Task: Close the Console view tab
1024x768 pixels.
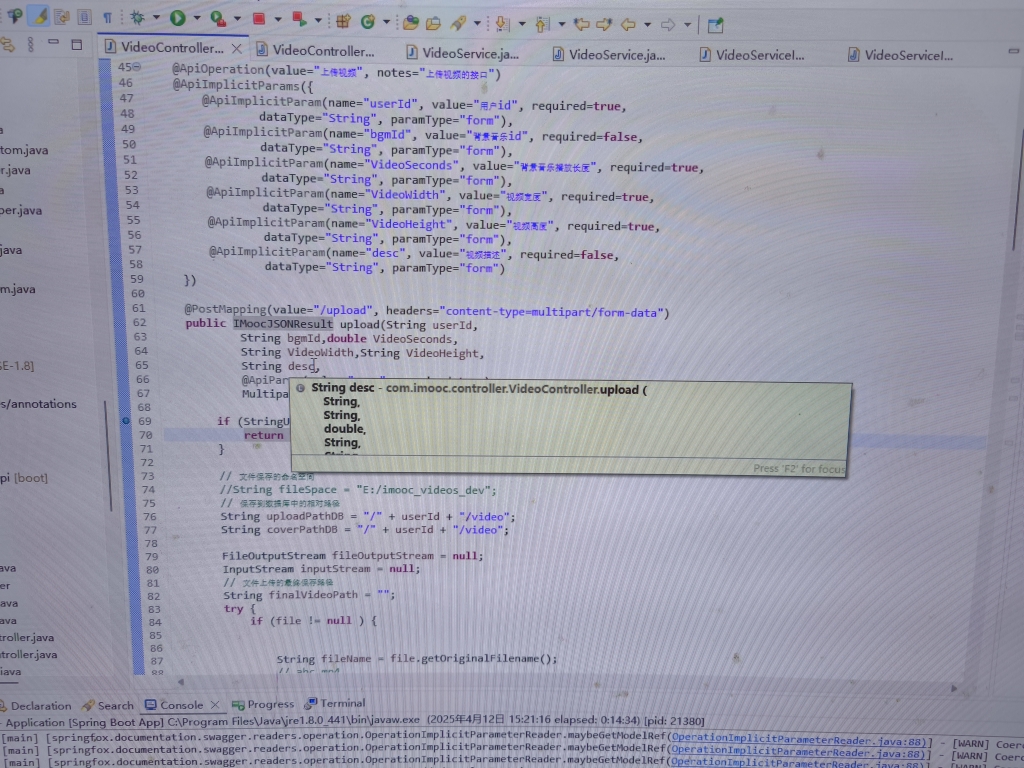Action: [215, 705]
